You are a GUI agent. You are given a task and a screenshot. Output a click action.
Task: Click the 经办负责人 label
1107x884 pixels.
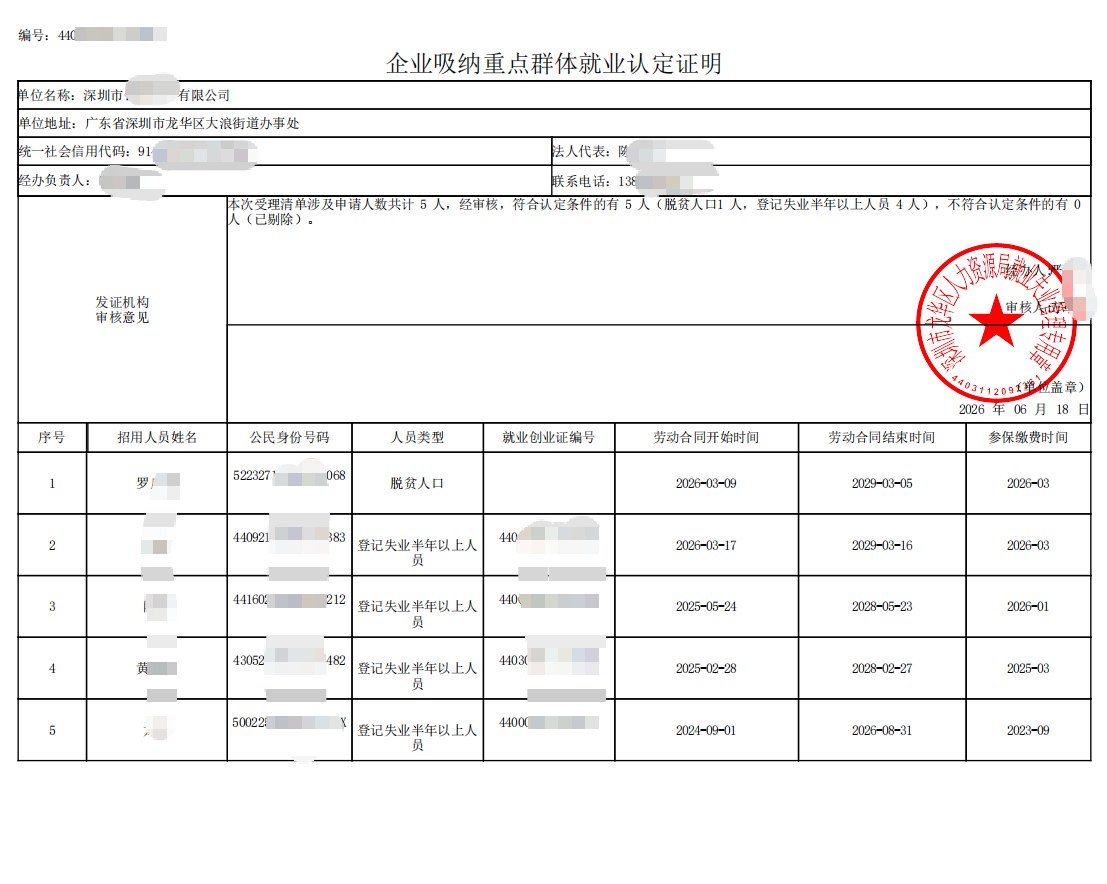click(x=54, y=181)
